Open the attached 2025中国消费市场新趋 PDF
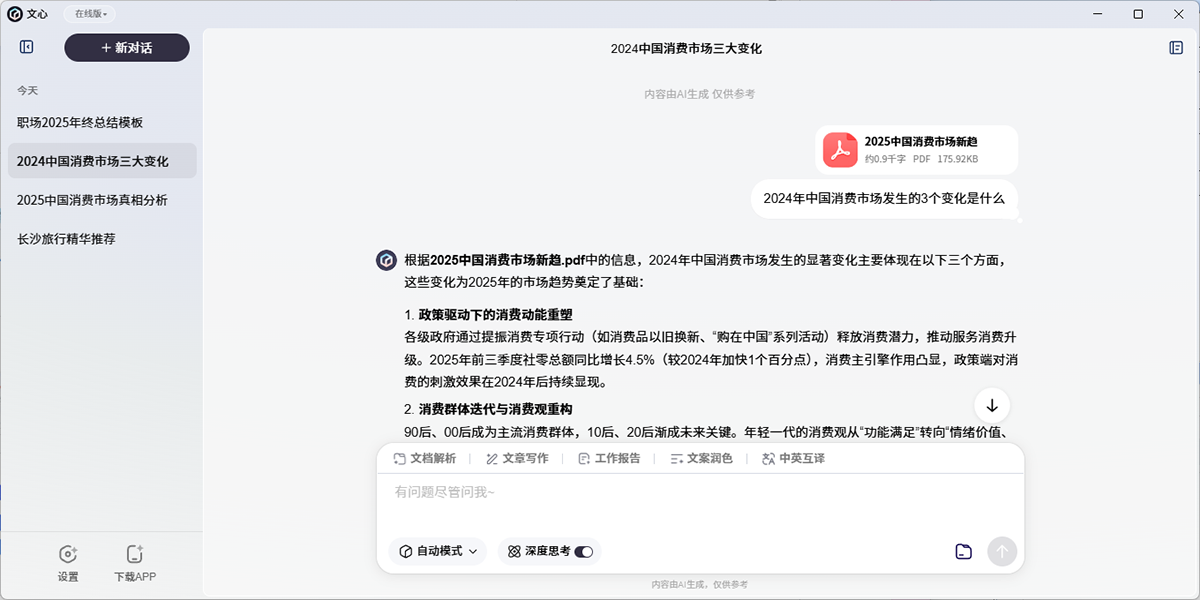 tap(916, 150)
